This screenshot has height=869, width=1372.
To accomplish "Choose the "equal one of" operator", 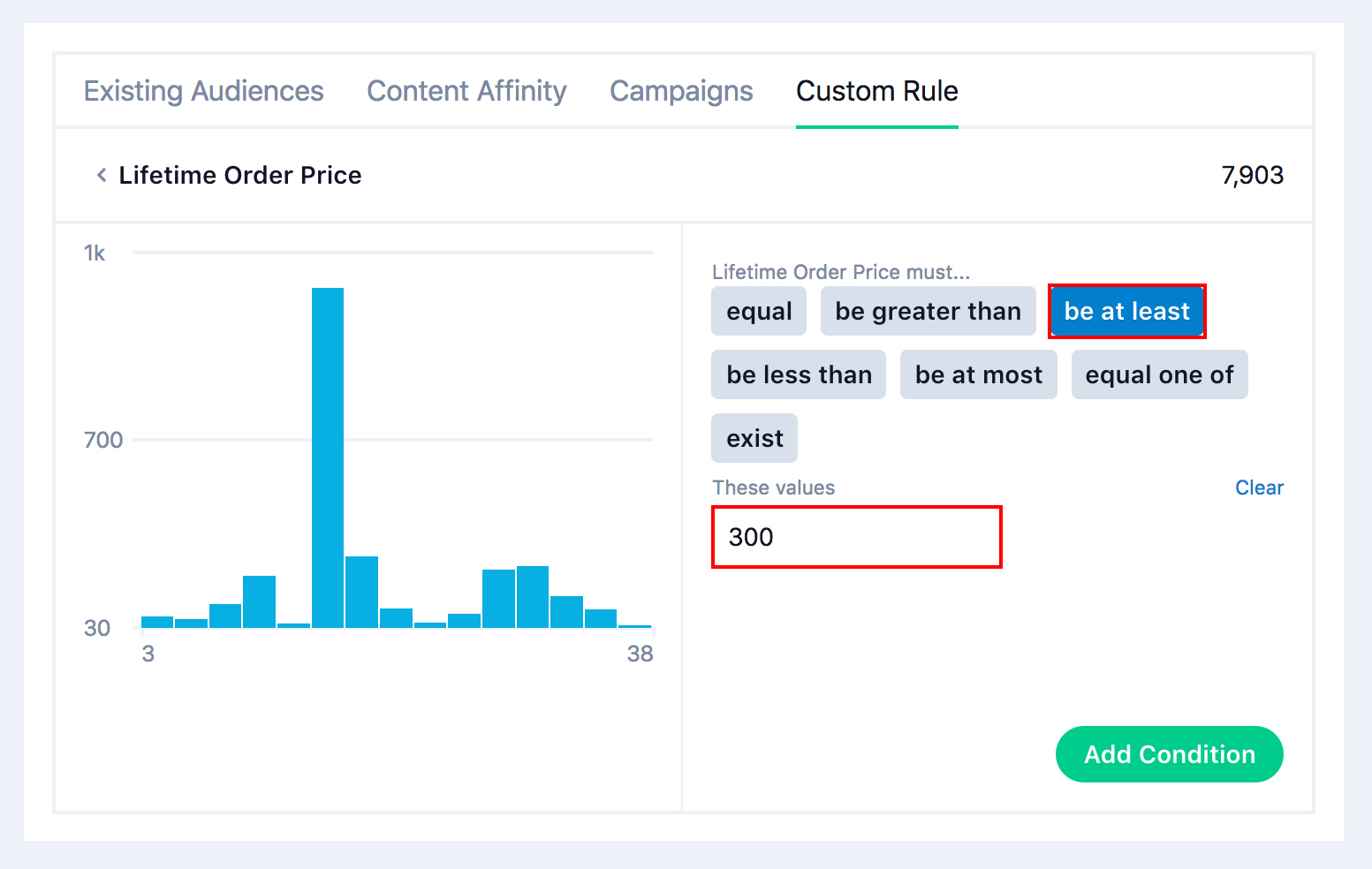I will (x=1159, y=374).
